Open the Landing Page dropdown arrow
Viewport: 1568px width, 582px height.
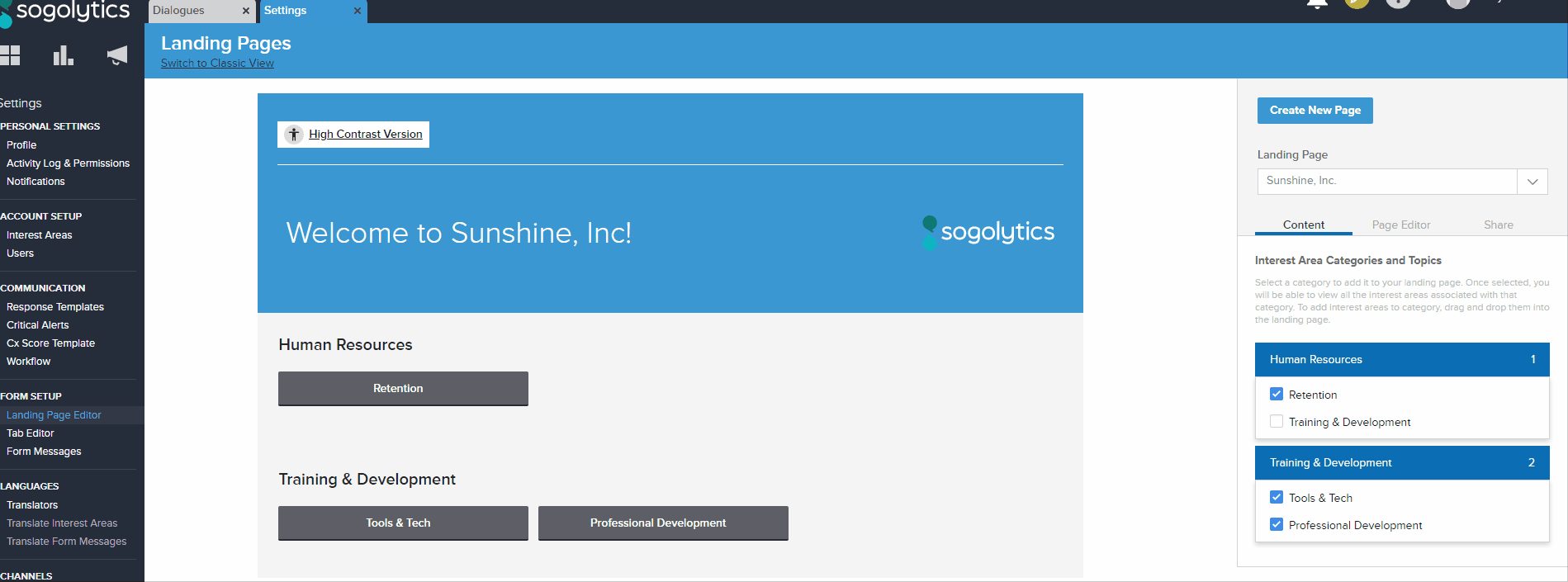[x=1532, y=182]
